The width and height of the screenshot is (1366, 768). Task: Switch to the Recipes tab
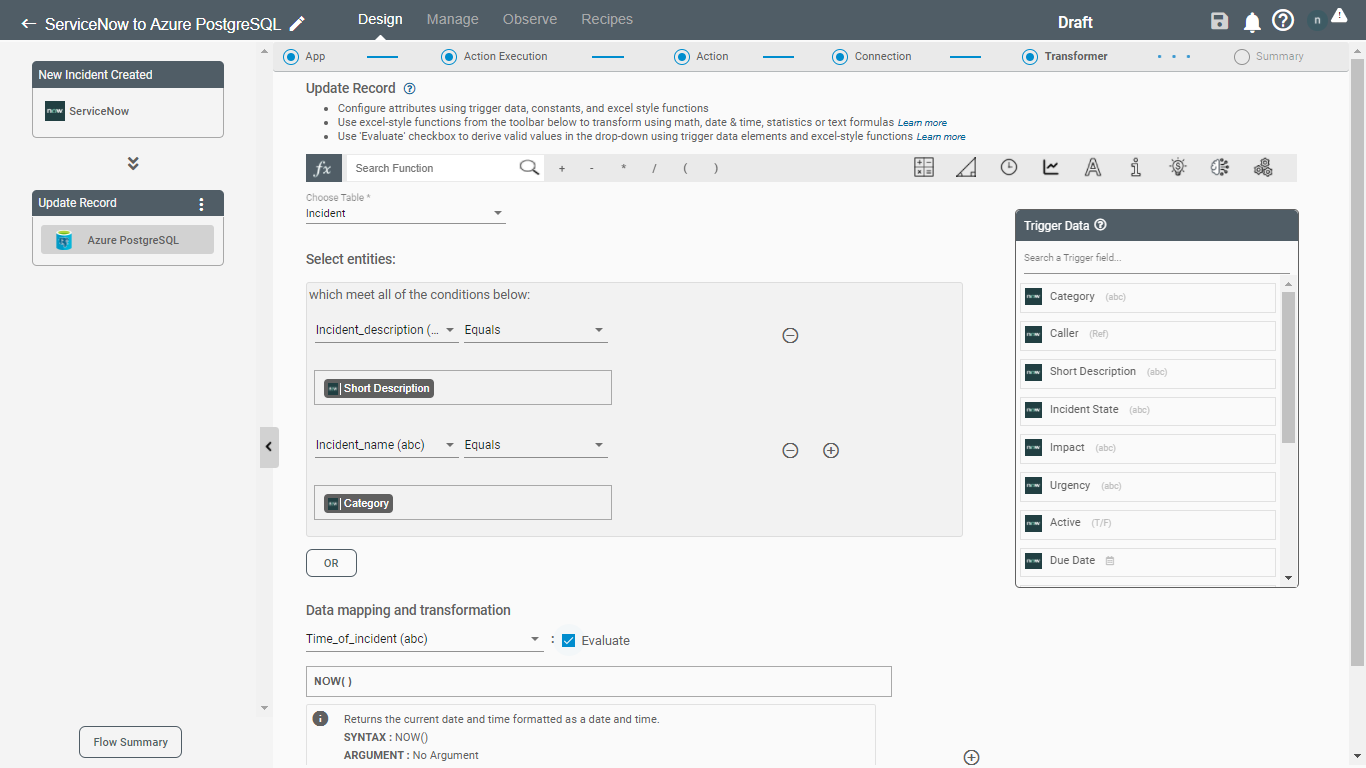pyautogui.click(x=607, y=19)
